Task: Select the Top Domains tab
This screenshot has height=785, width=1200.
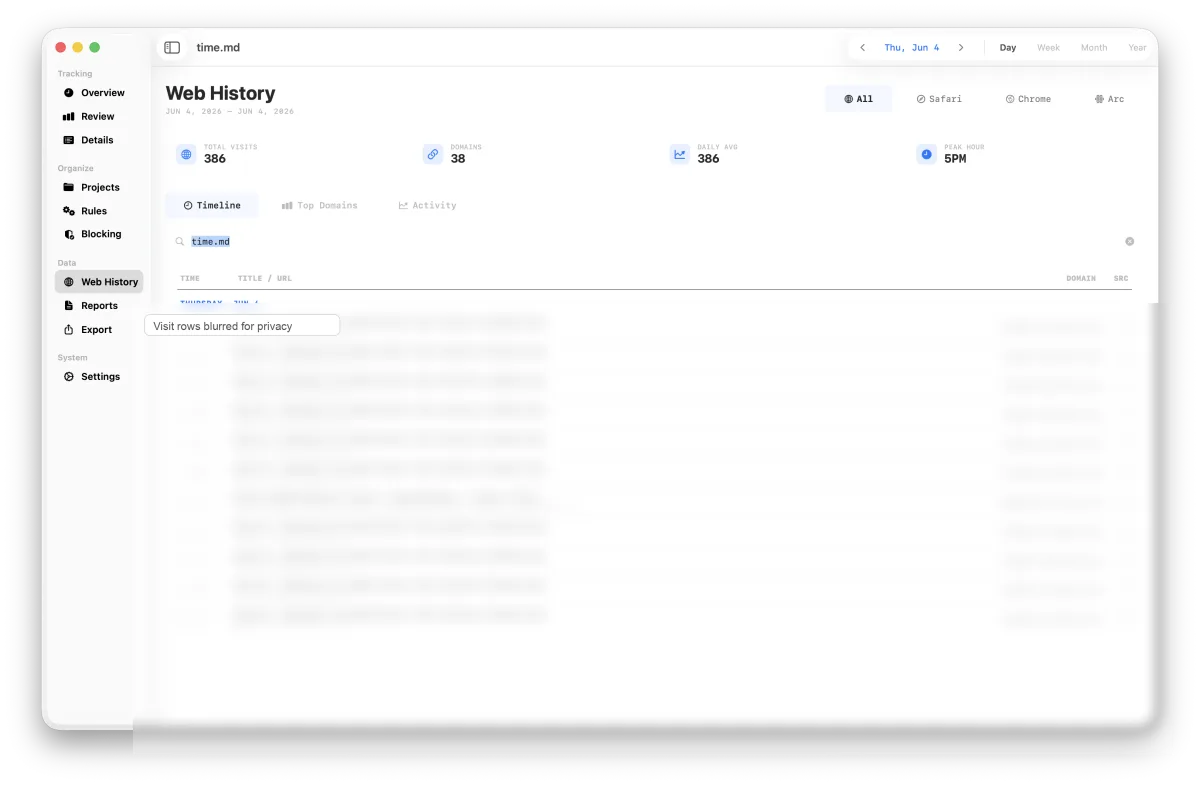Action: pos(319,205)
